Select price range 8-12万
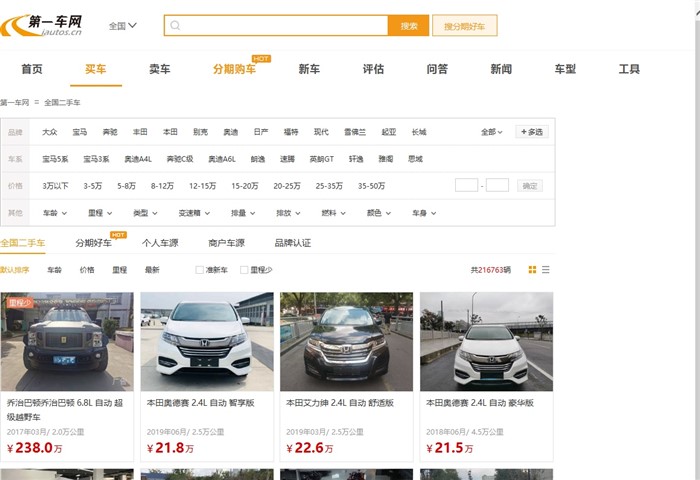Viewport: 700px width, 480px height. (162, 186)
